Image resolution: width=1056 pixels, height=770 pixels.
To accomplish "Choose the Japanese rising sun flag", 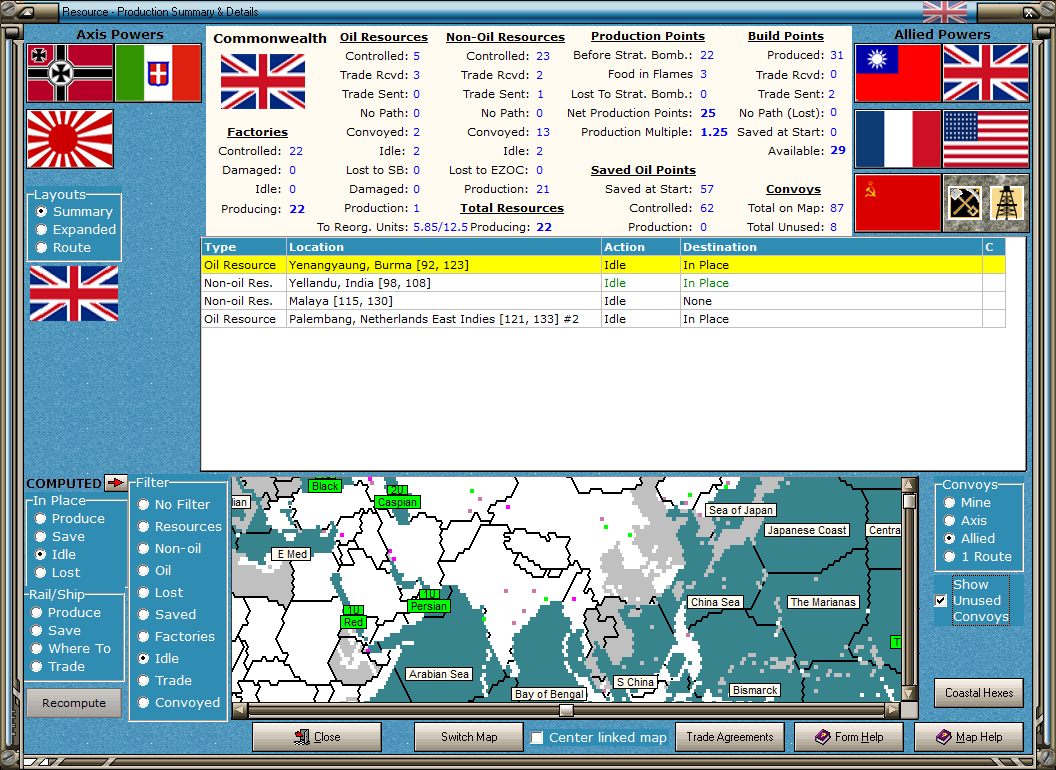I will (70, 139).
